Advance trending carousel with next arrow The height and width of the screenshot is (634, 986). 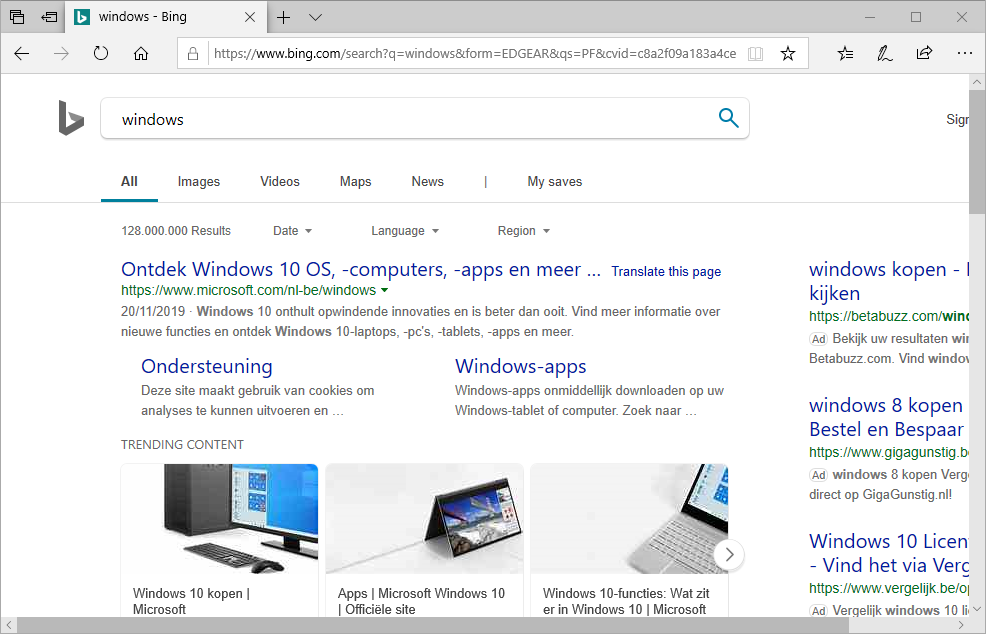[x=729, y=555]
